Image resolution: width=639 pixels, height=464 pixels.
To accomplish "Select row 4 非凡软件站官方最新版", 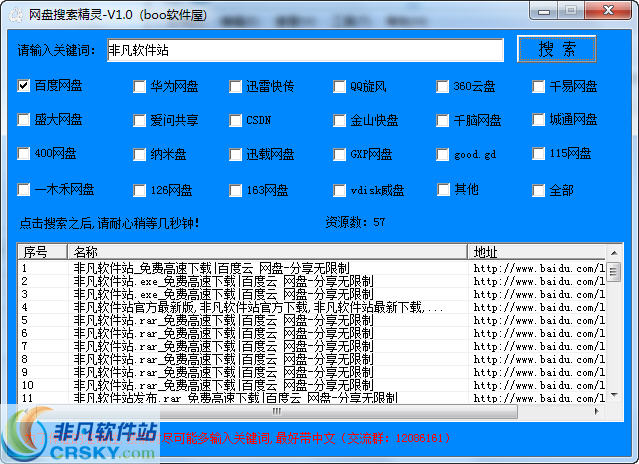I will tap(311, 307).
